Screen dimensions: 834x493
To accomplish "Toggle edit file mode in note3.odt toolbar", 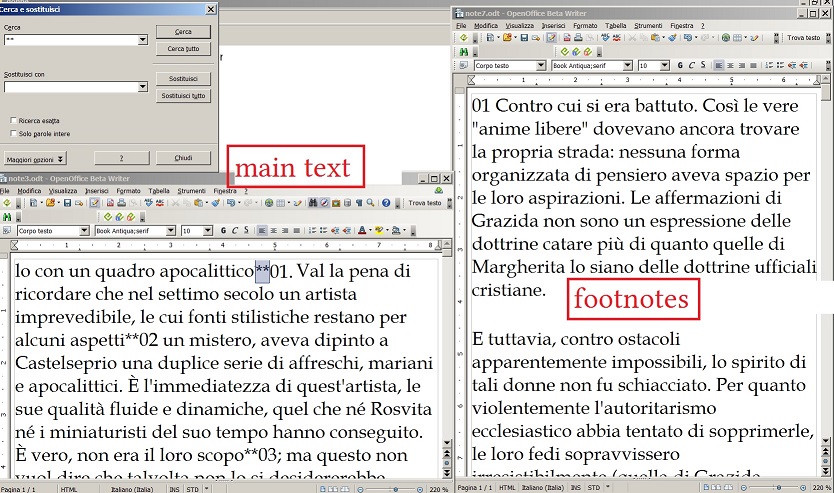I will click(94, 203).
